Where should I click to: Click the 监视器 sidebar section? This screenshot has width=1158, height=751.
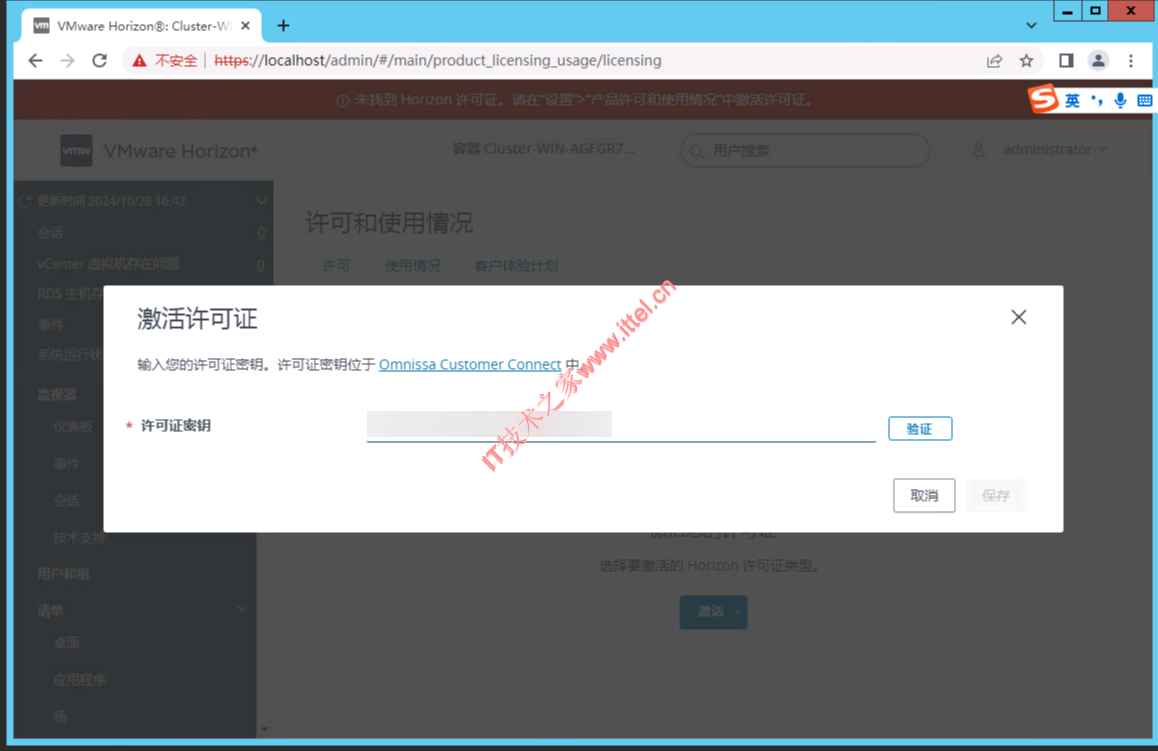(57, 394)
